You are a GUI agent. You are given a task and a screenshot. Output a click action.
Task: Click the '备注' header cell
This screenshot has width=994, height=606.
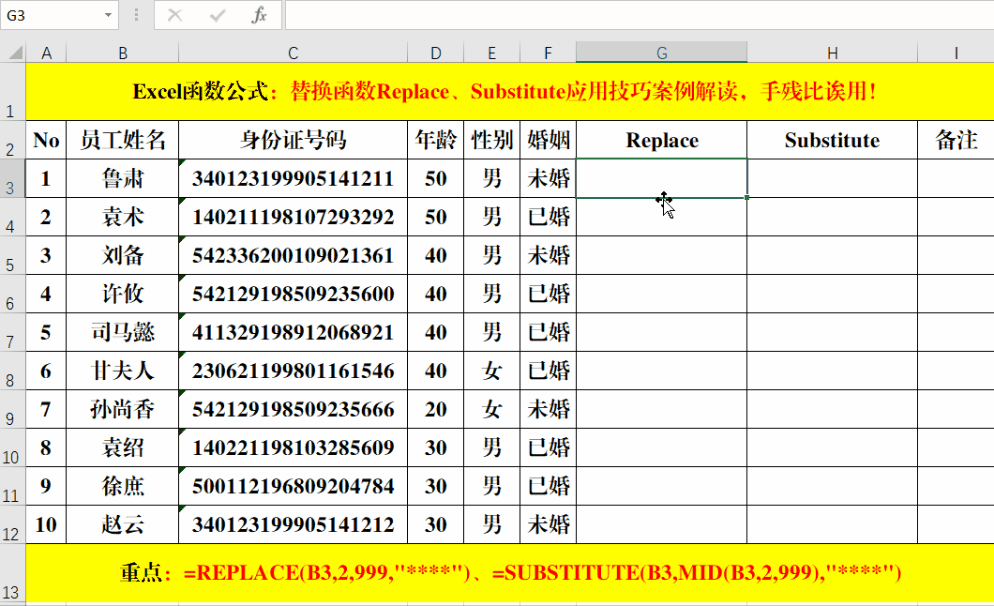(956, 140)
